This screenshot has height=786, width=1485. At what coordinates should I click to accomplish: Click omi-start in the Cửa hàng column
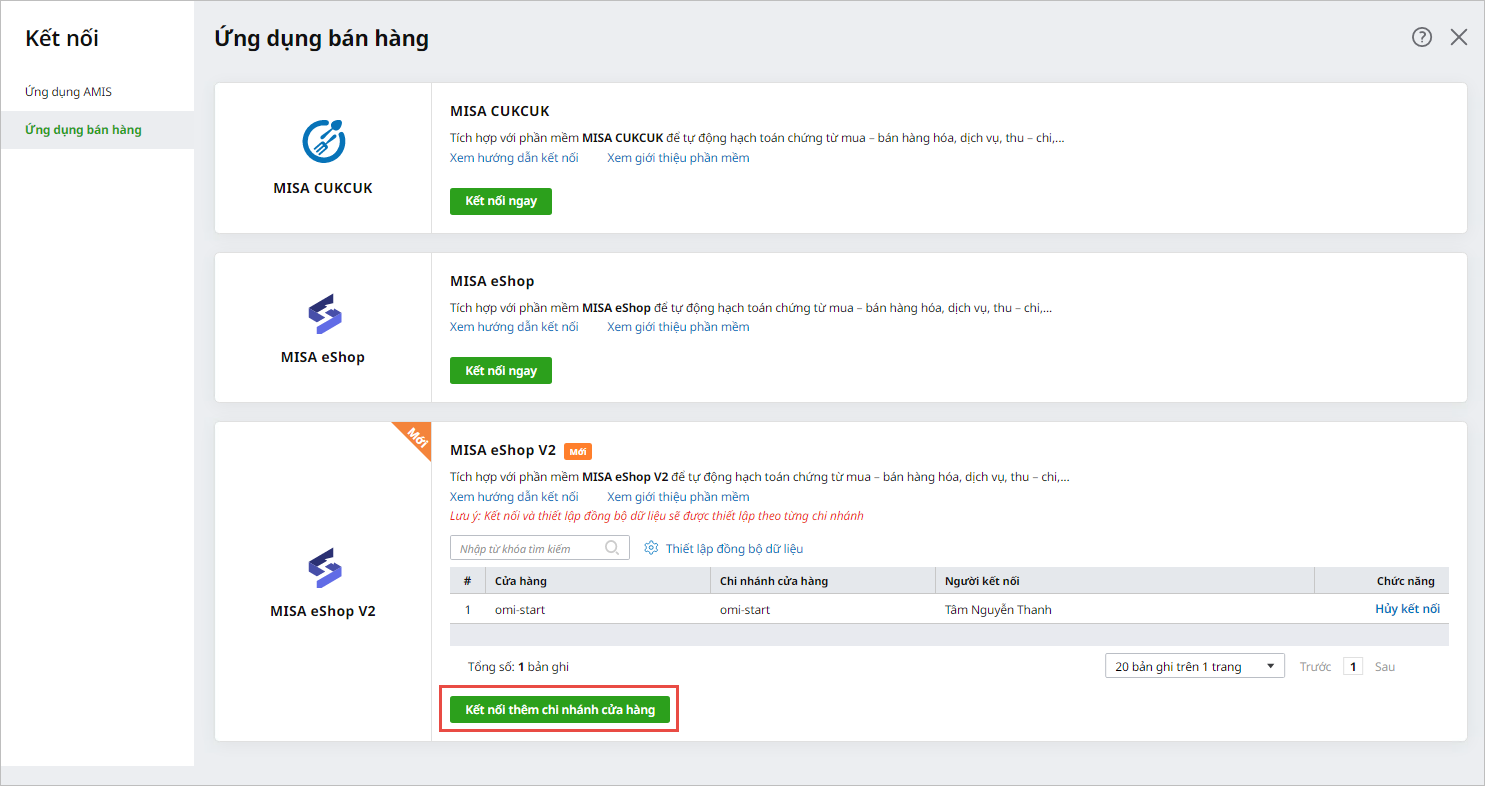tap(520, 610)
